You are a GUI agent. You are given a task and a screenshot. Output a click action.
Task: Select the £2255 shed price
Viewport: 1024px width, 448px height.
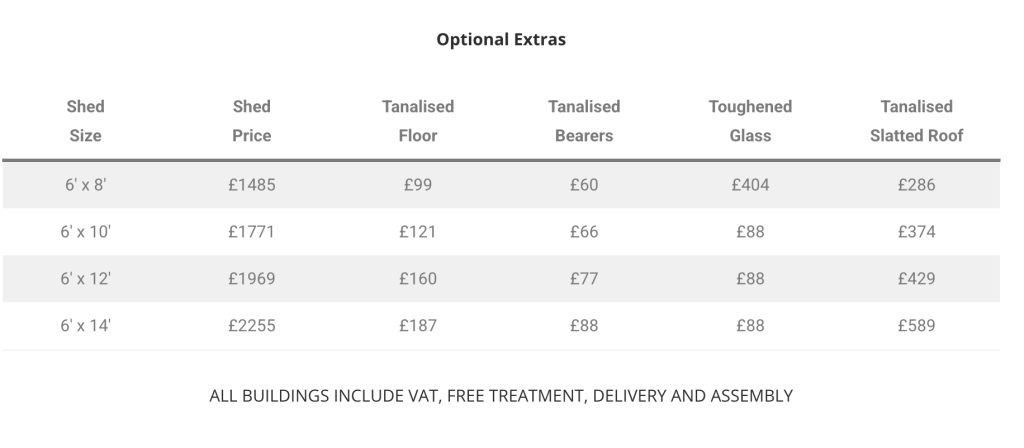pos(251,325)
